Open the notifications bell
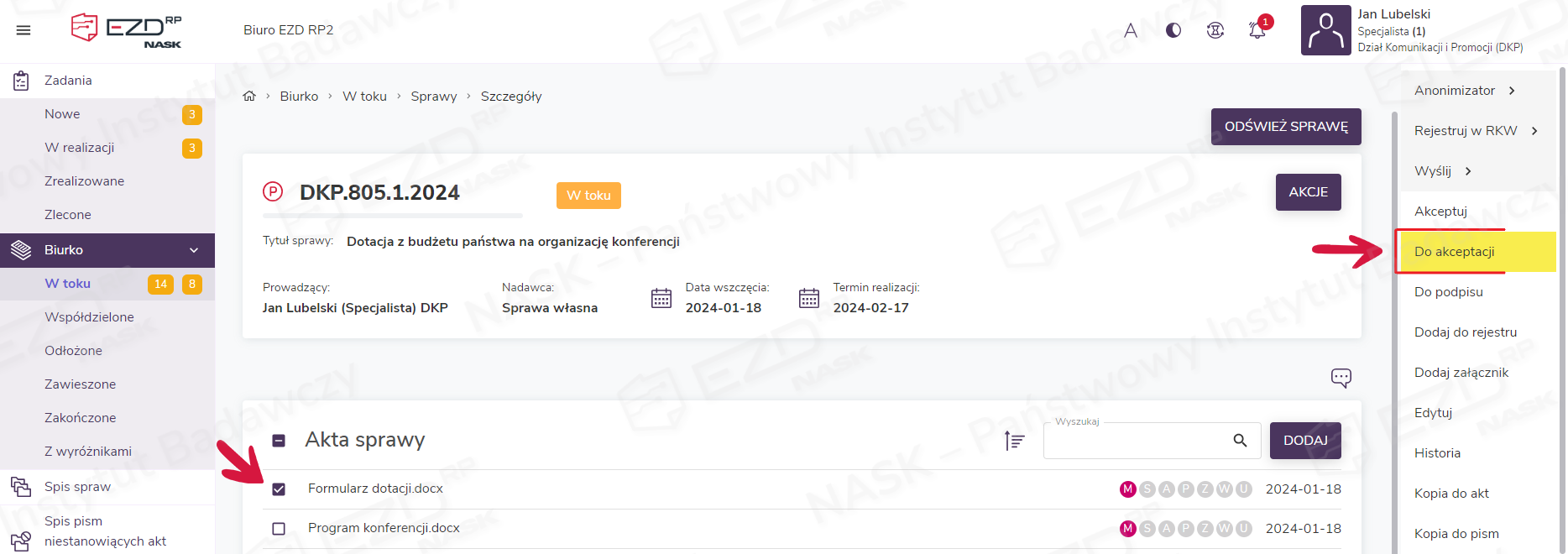This screenshot has width=1568, height=554. (x=1257, y=30)
